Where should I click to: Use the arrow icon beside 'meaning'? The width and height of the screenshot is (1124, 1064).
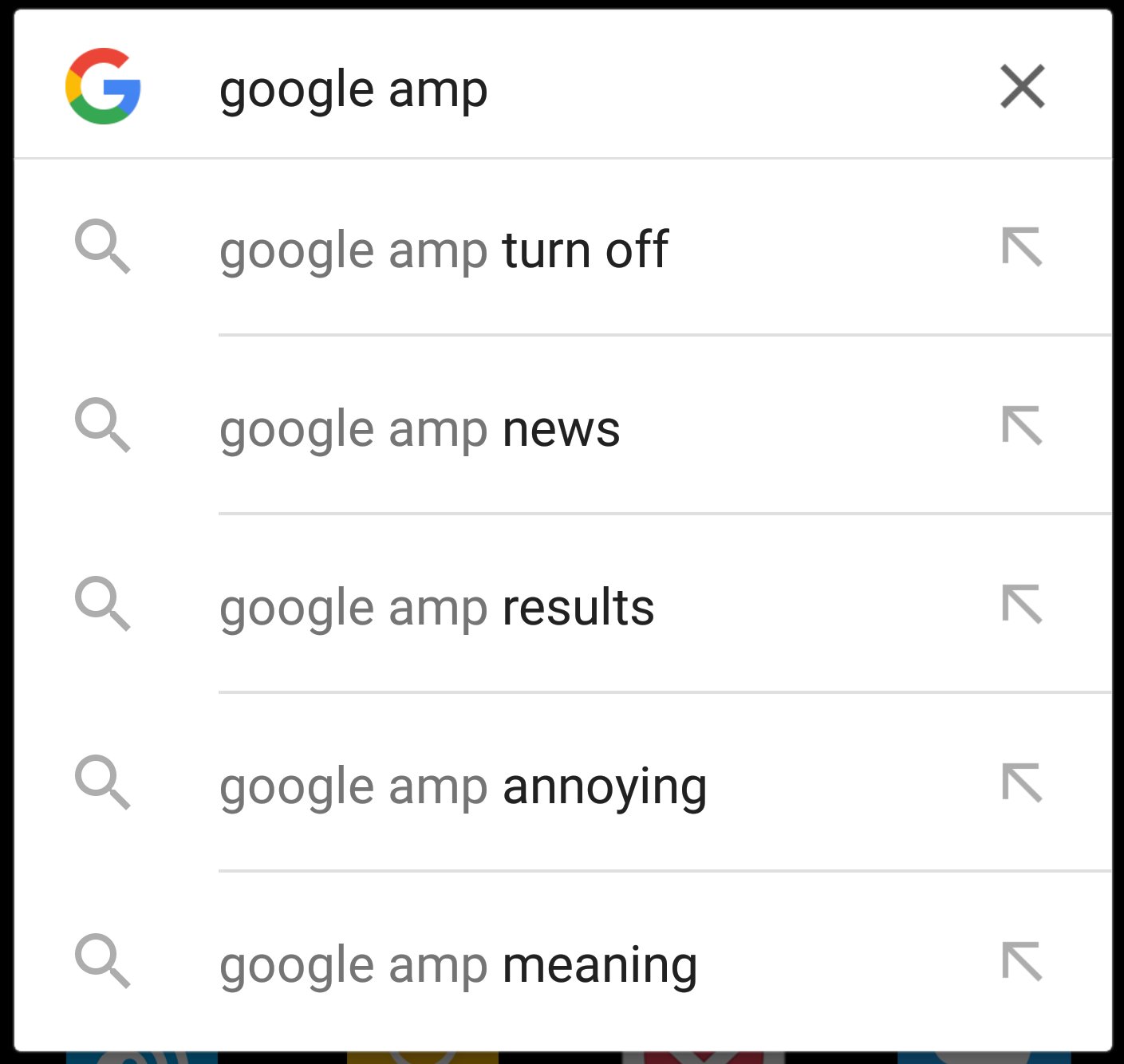click(1022, 961)
